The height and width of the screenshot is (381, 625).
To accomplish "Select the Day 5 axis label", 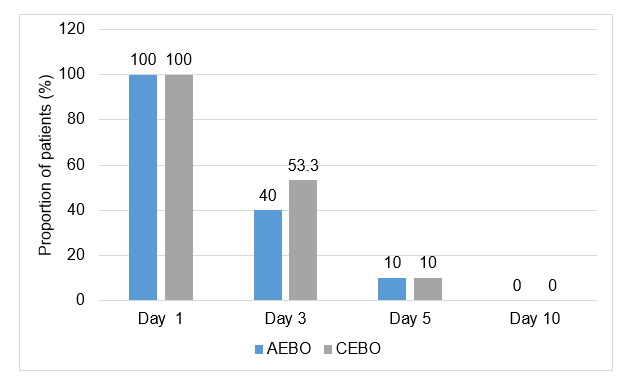I will [410, 319].
